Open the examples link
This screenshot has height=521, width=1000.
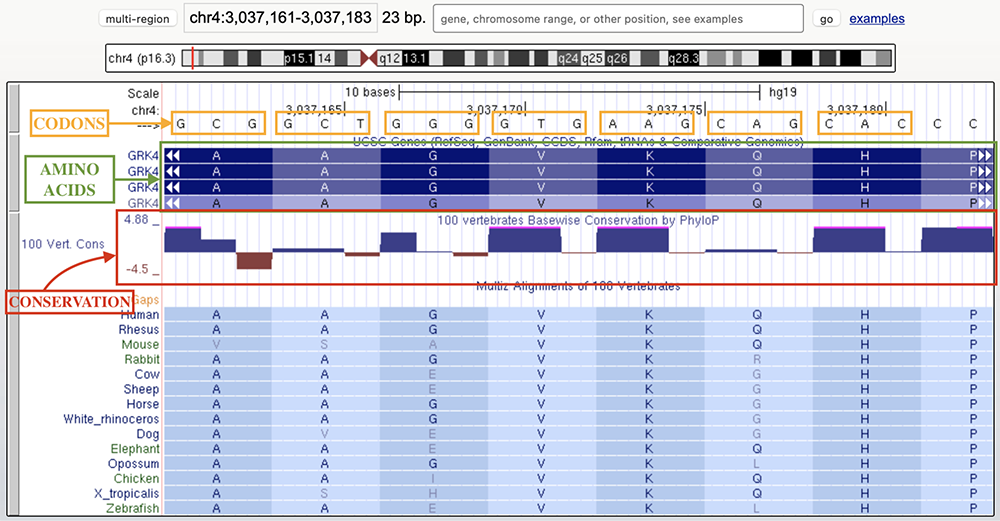pyautogui.click(x=876, y=19)
